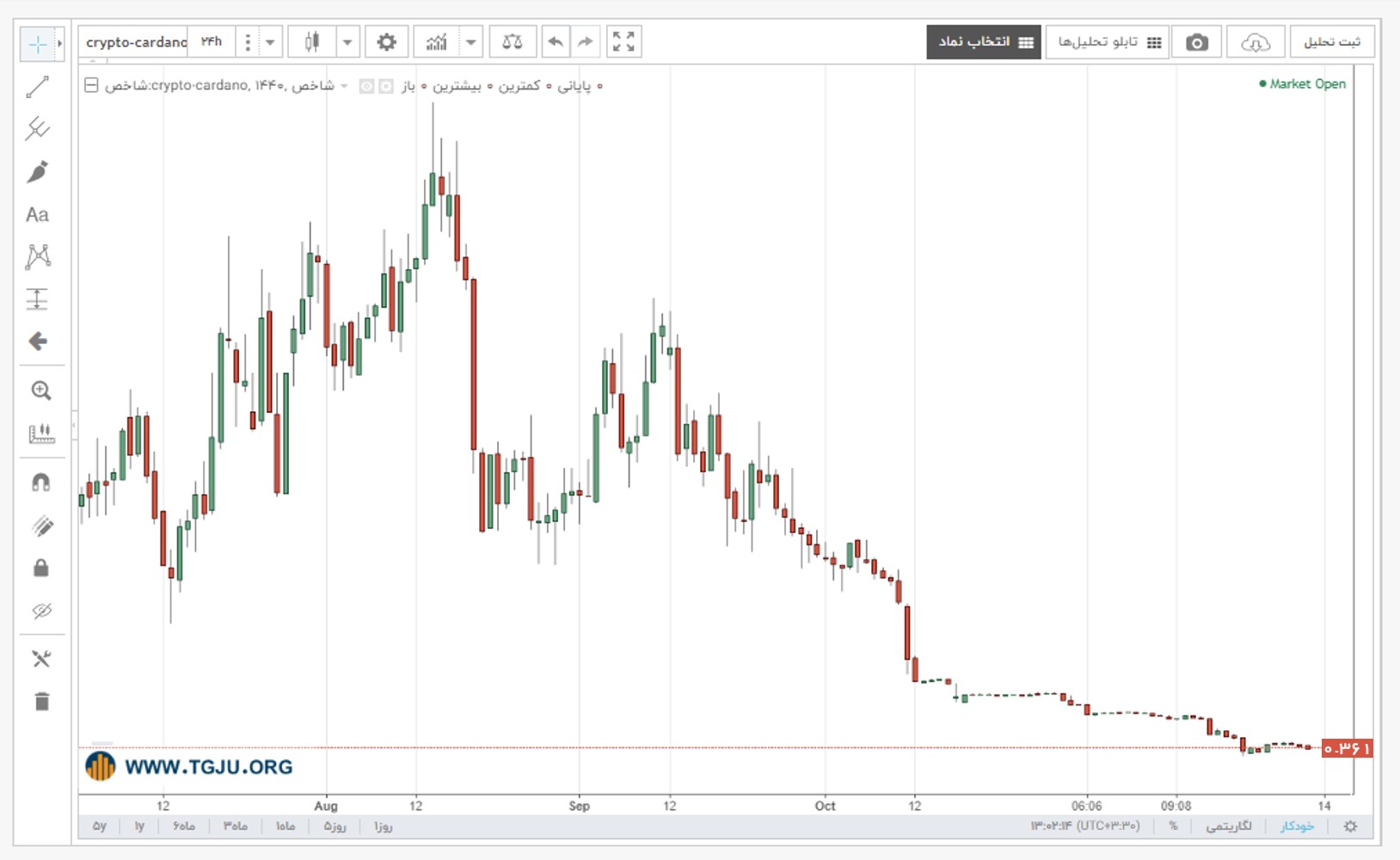Select the ۵روز time range

point(335,826)
